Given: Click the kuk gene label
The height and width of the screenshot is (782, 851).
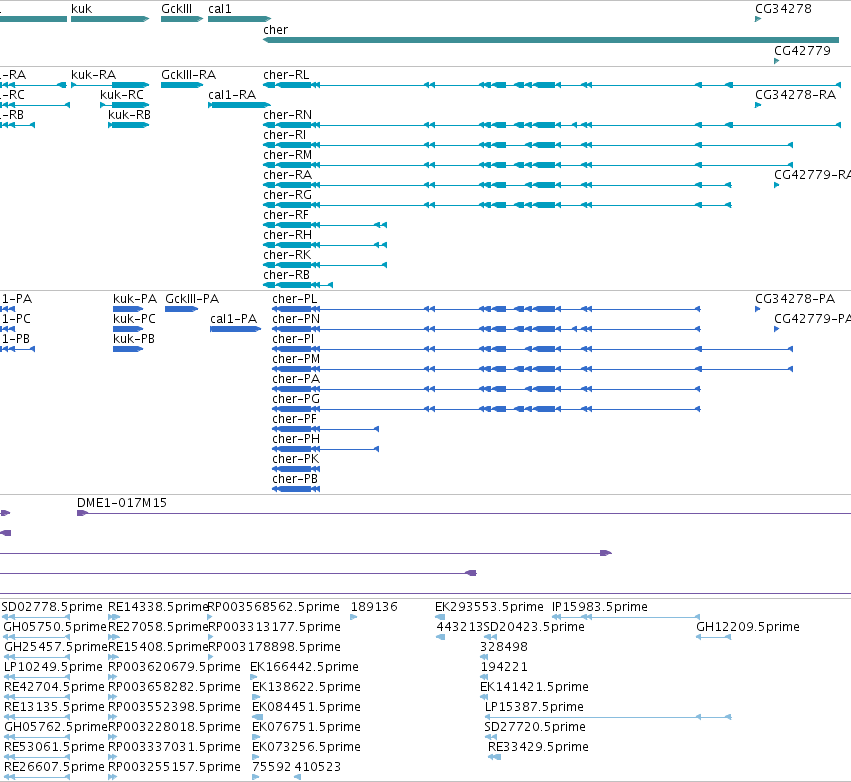Looking at the screenshot, I should coord(81,9).
